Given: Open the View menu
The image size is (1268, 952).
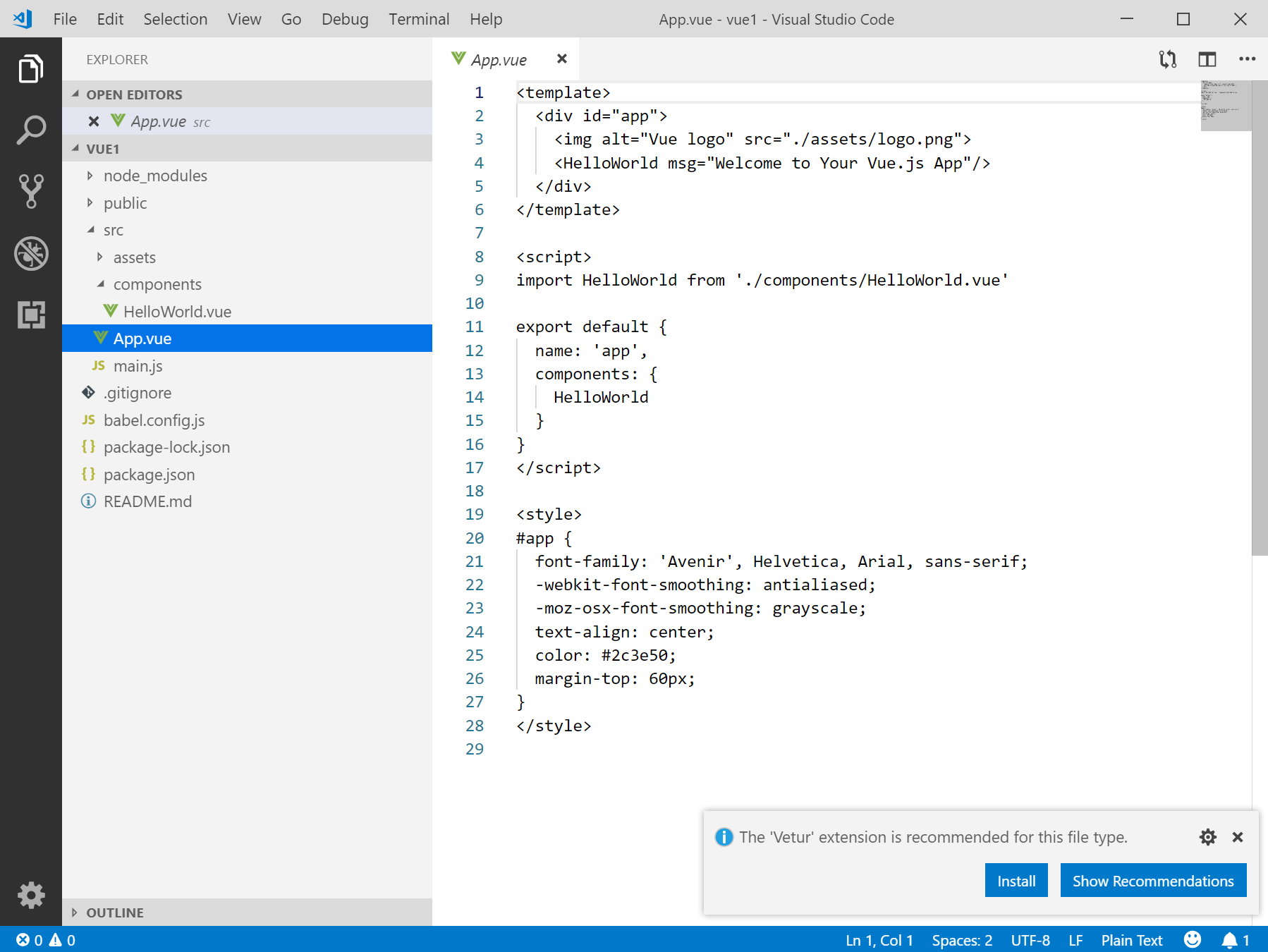Looking at the screenshot, I should [x=244, y=19].
